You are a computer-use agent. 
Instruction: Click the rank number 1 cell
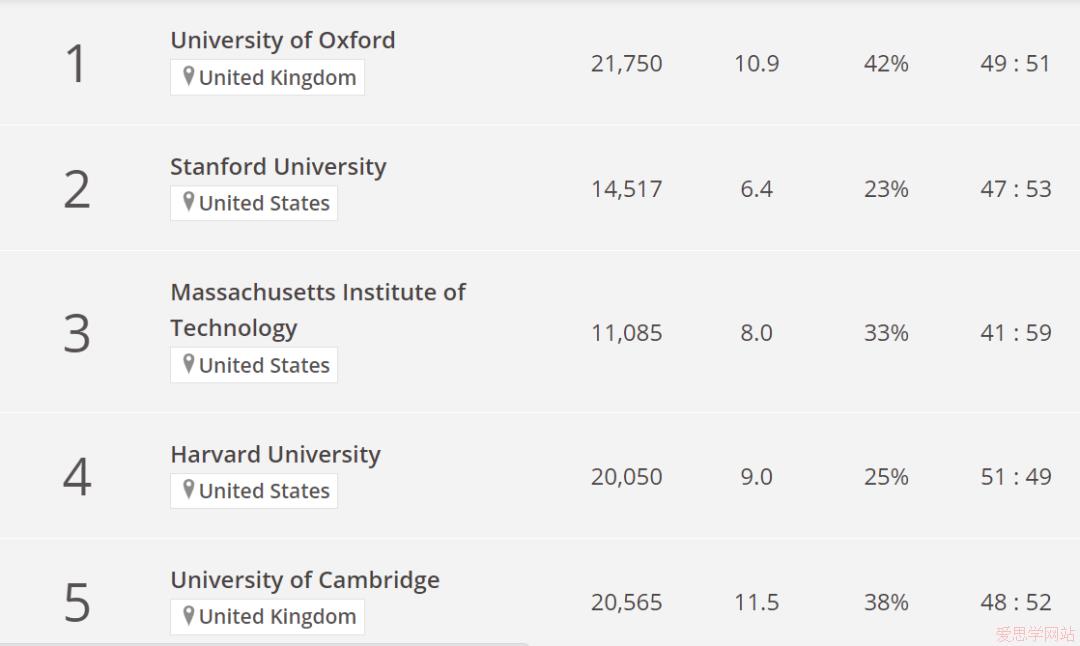pos(76,63)
